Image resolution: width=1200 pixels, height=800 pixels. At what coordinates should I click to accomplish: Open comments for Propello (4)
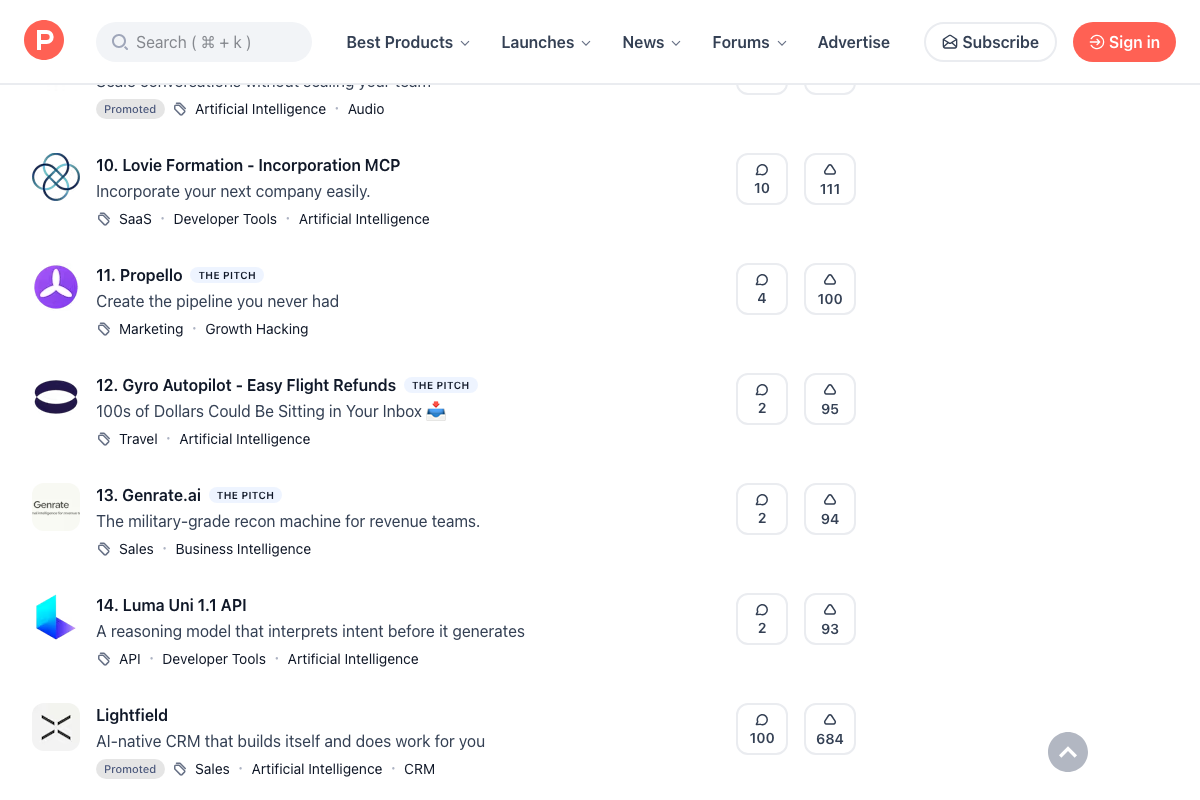[x=762, y=289]
